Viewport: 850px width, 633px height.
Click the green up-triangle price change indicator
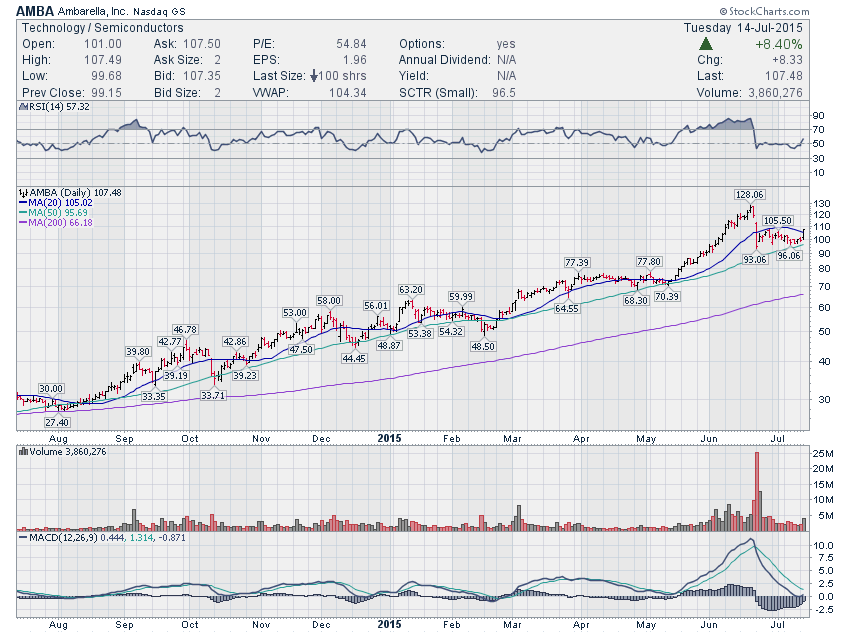coord(706,44)
